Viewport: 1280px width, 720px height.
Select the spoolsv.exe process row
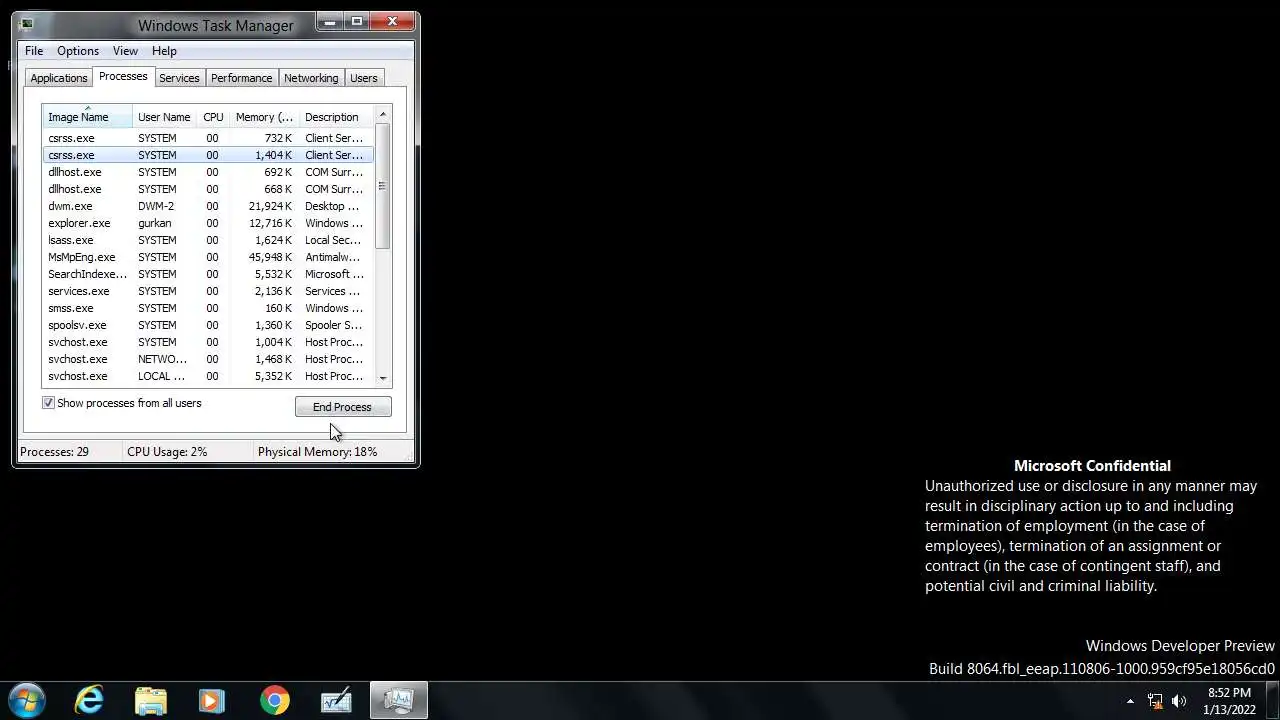point(208,325)
